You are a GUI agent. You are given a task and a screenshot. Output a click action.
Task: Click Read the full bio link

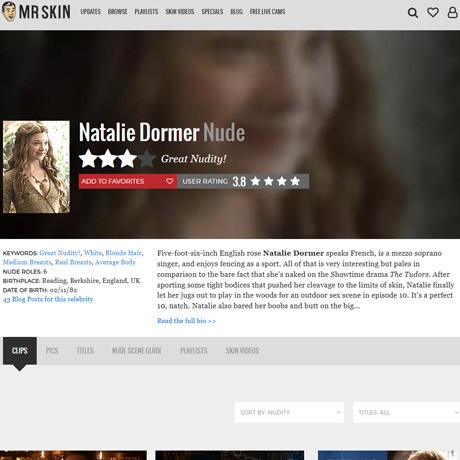(x=186, y=321)
